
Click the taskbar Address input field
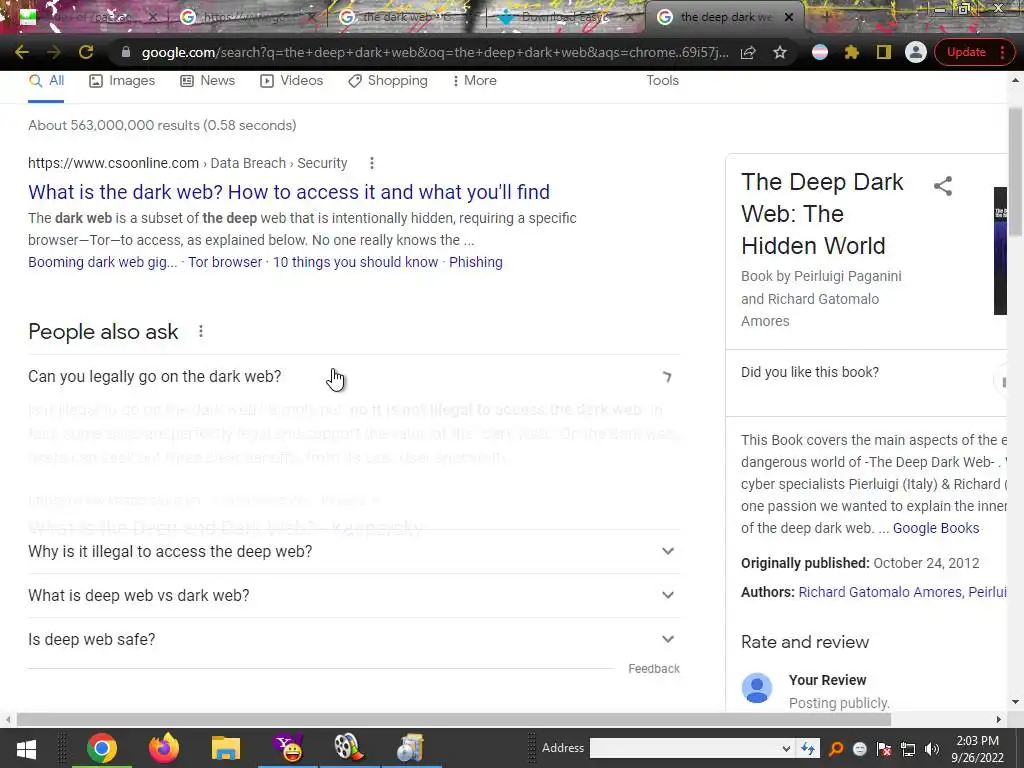click(x=684, y=748)
